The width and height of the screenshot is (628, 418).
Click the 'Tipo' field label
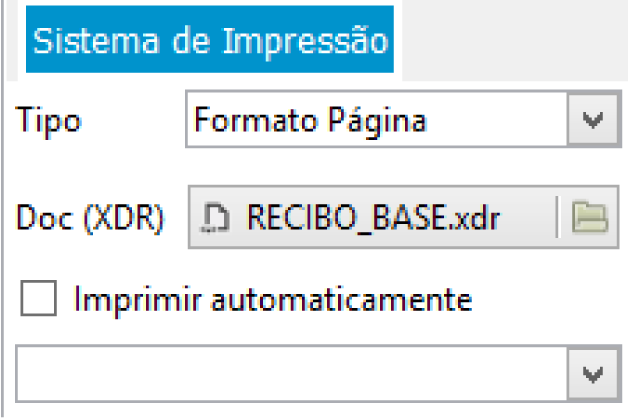coord(49,121)
